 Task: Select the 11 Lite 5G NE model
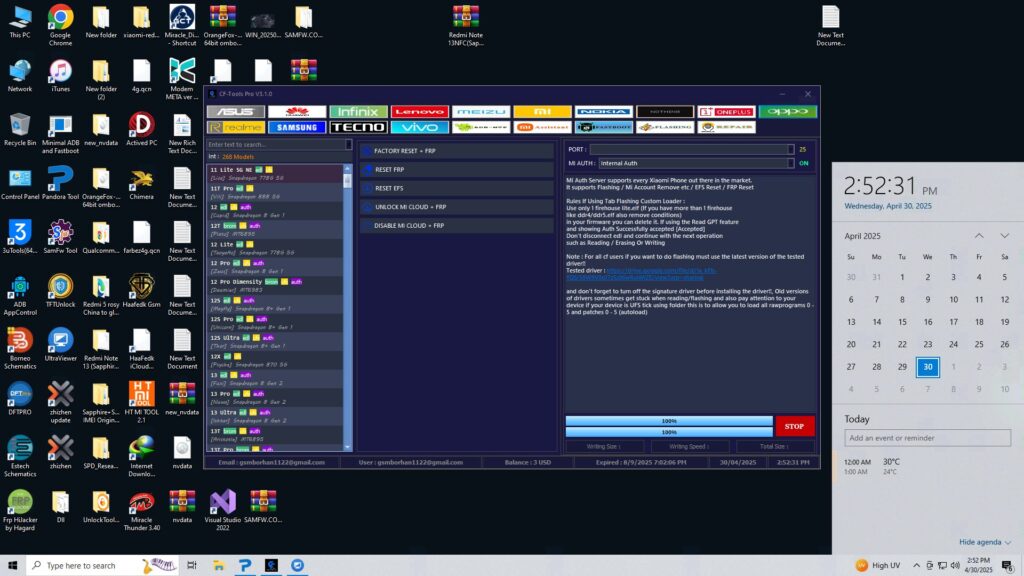[275, 173]
